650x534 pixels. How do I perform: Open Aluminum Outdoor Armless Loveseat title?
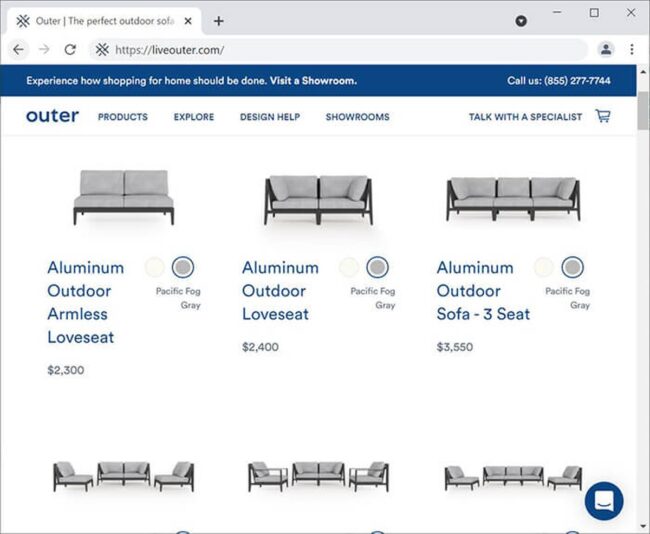(x=85, y=302)
